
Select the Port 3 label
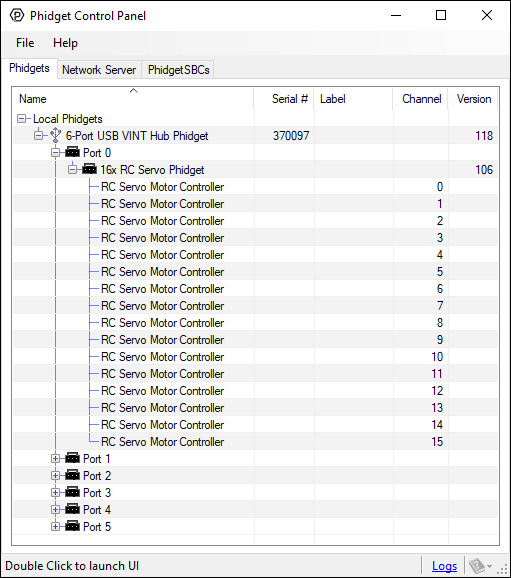tap(97, 492)
